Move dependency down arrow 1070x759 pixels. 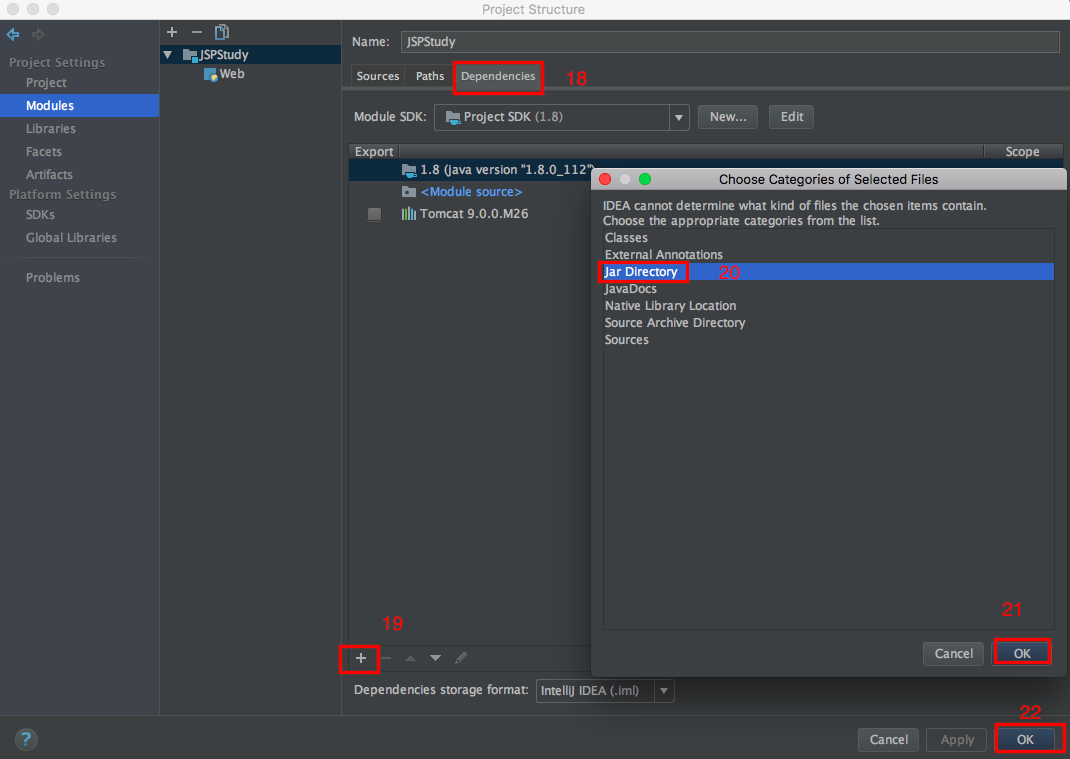coord(435,658)
